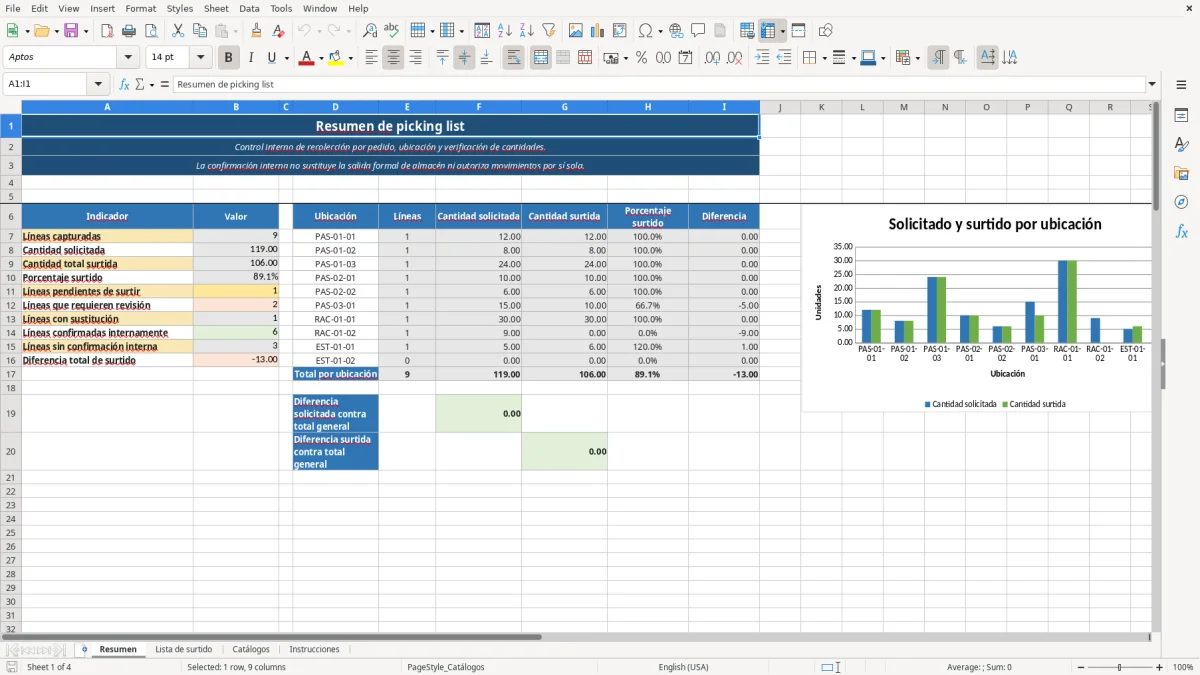
Task: Open the Sheet menu
Action: 216,8
